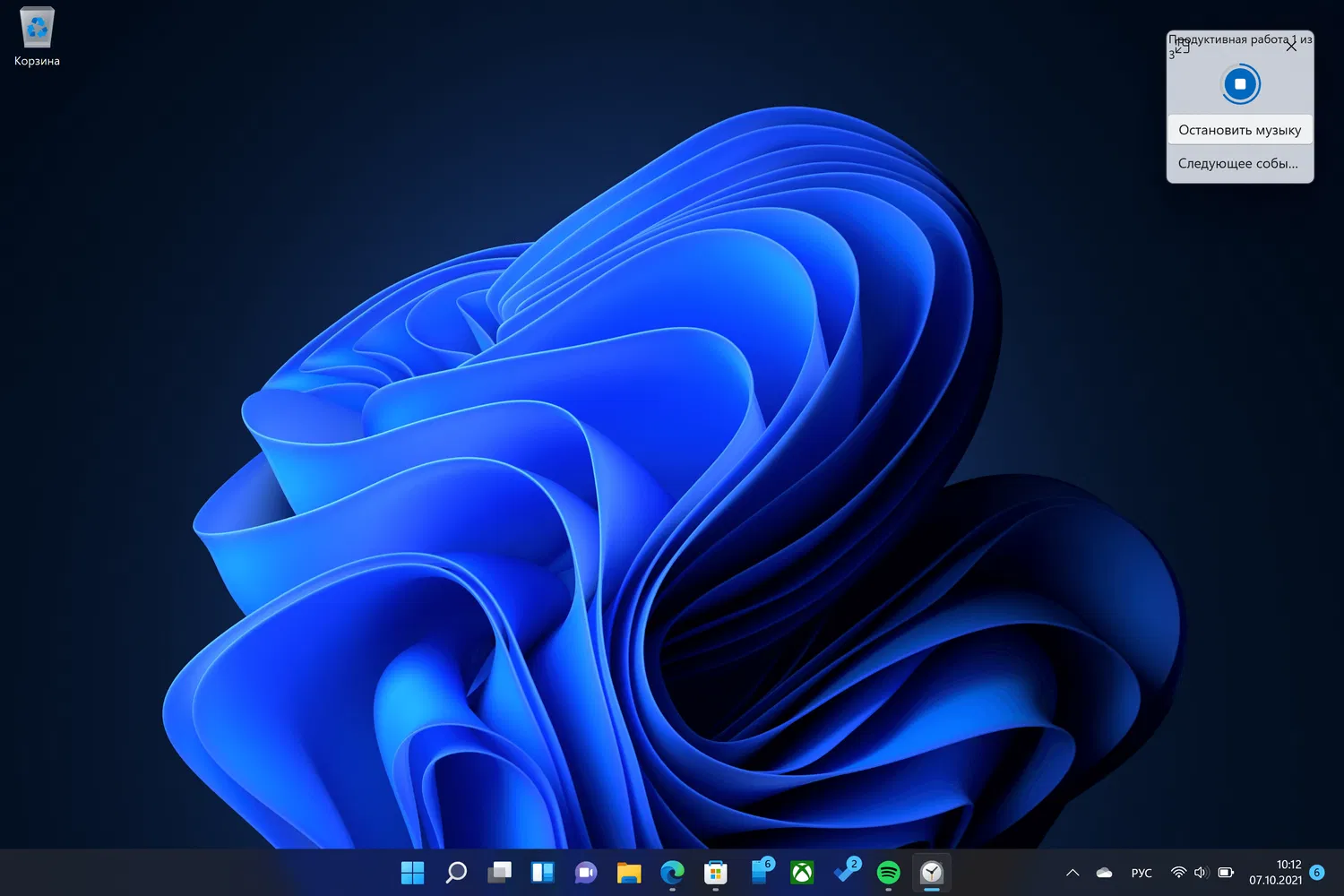Launch the Xbox app
The height and width of the screenshot is (896, 1344).
click(802, 872)
